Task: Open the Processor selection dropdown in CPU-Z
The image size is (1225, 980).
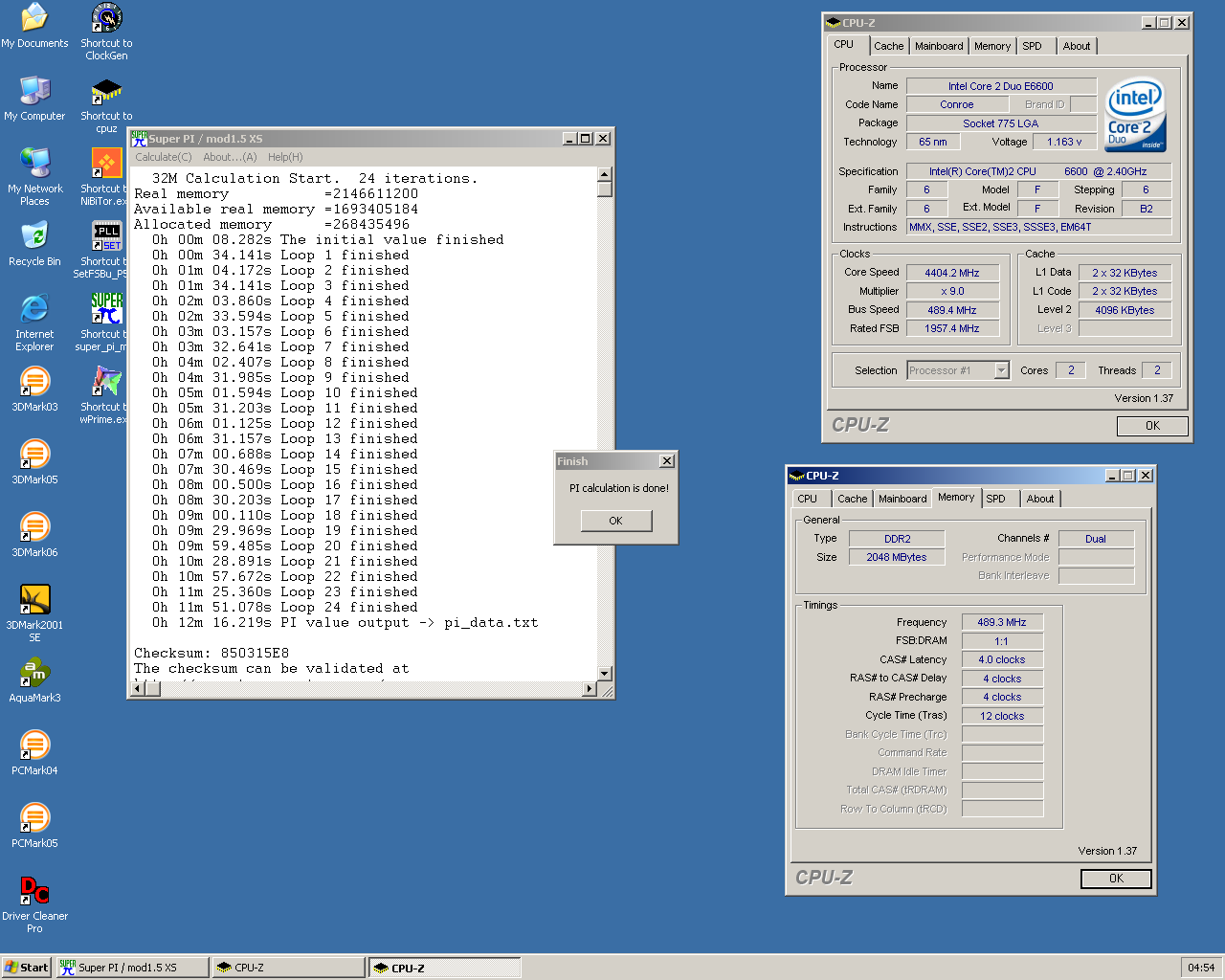Action: (x=1001, y=370)
